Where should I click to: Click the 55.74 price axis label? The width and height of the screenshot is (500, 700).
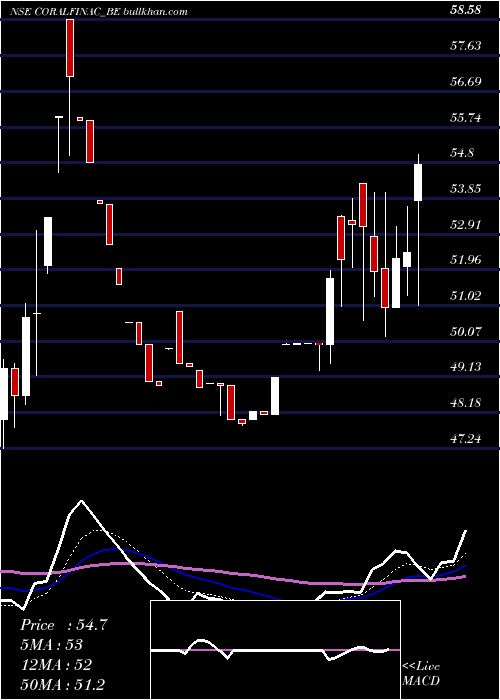pos(466,117)
